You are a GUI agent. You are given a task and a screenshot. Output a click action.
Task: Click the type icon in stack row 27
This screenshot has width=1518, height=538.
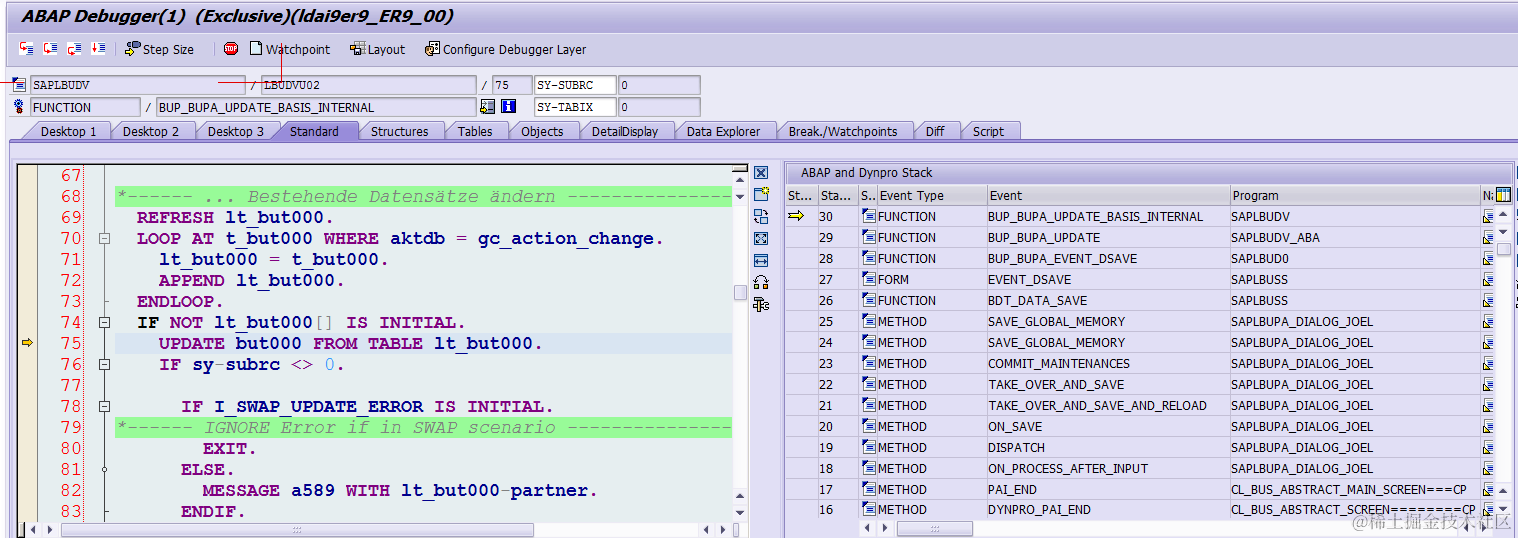[x=869, y=280]
